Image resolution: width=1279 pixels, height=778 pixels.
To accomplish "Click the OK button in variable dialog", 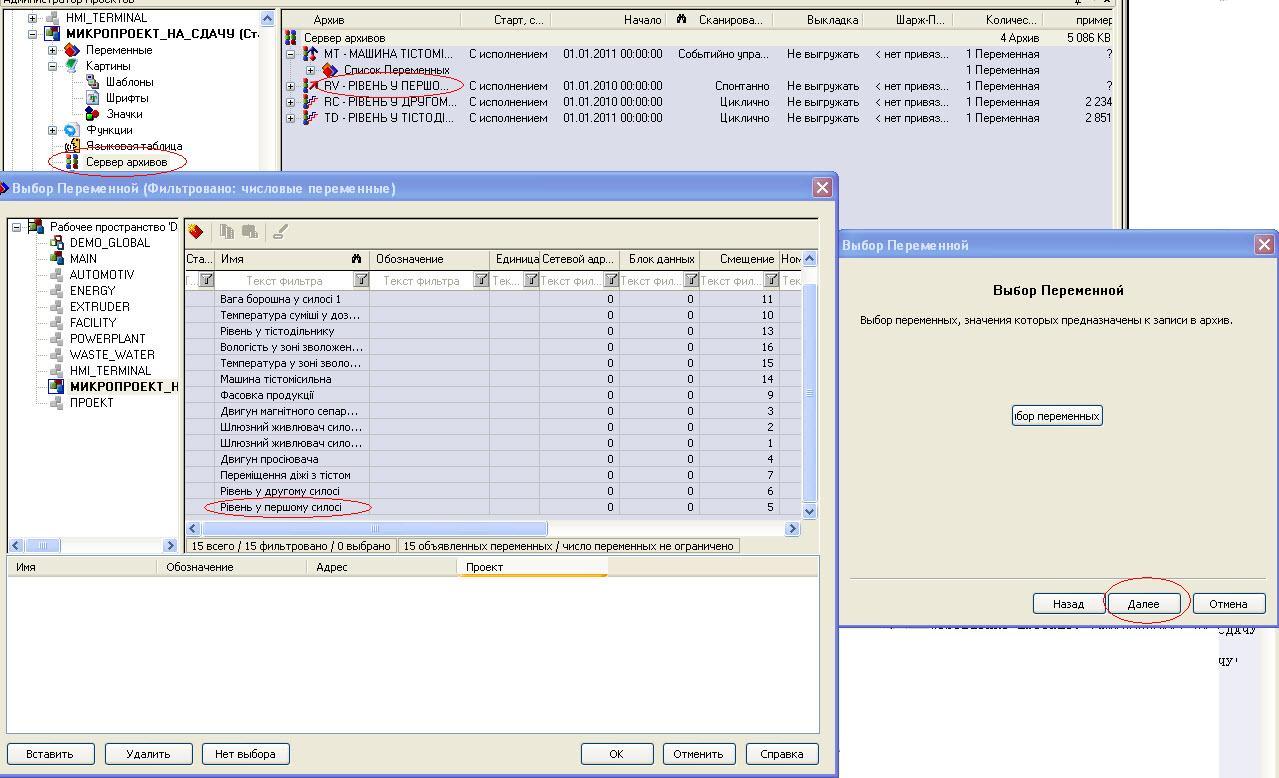I will point(616,754).
